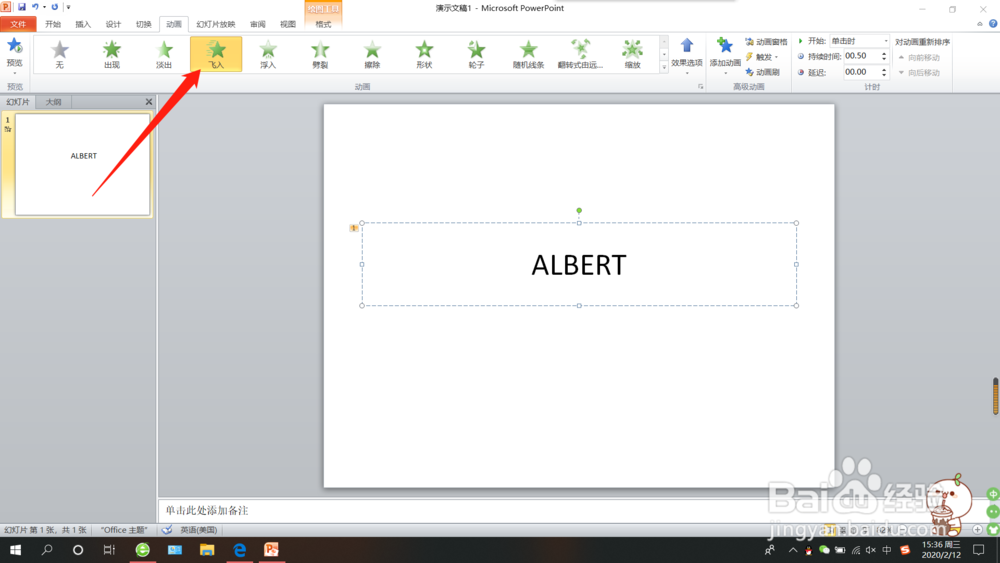Click the Redo/repeat icon
The height and width of the screenshot is (563, 1000).
(x=55, y=7)
